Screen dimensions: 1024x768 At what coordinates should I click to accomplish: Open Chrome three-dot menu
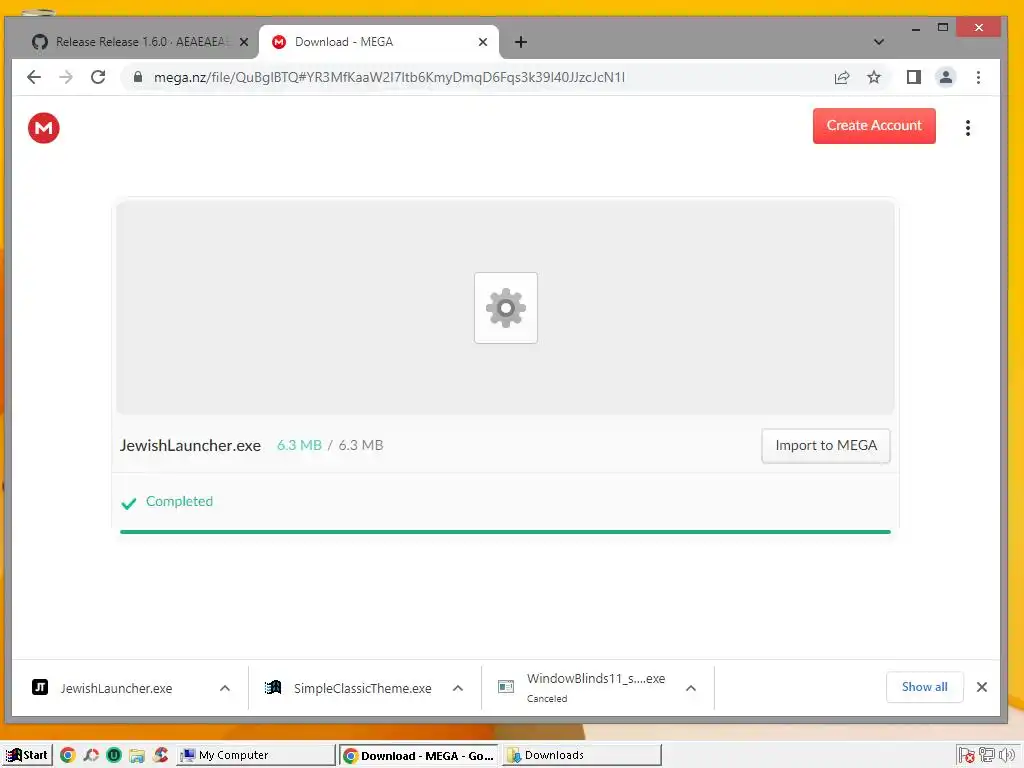(978, 77)
